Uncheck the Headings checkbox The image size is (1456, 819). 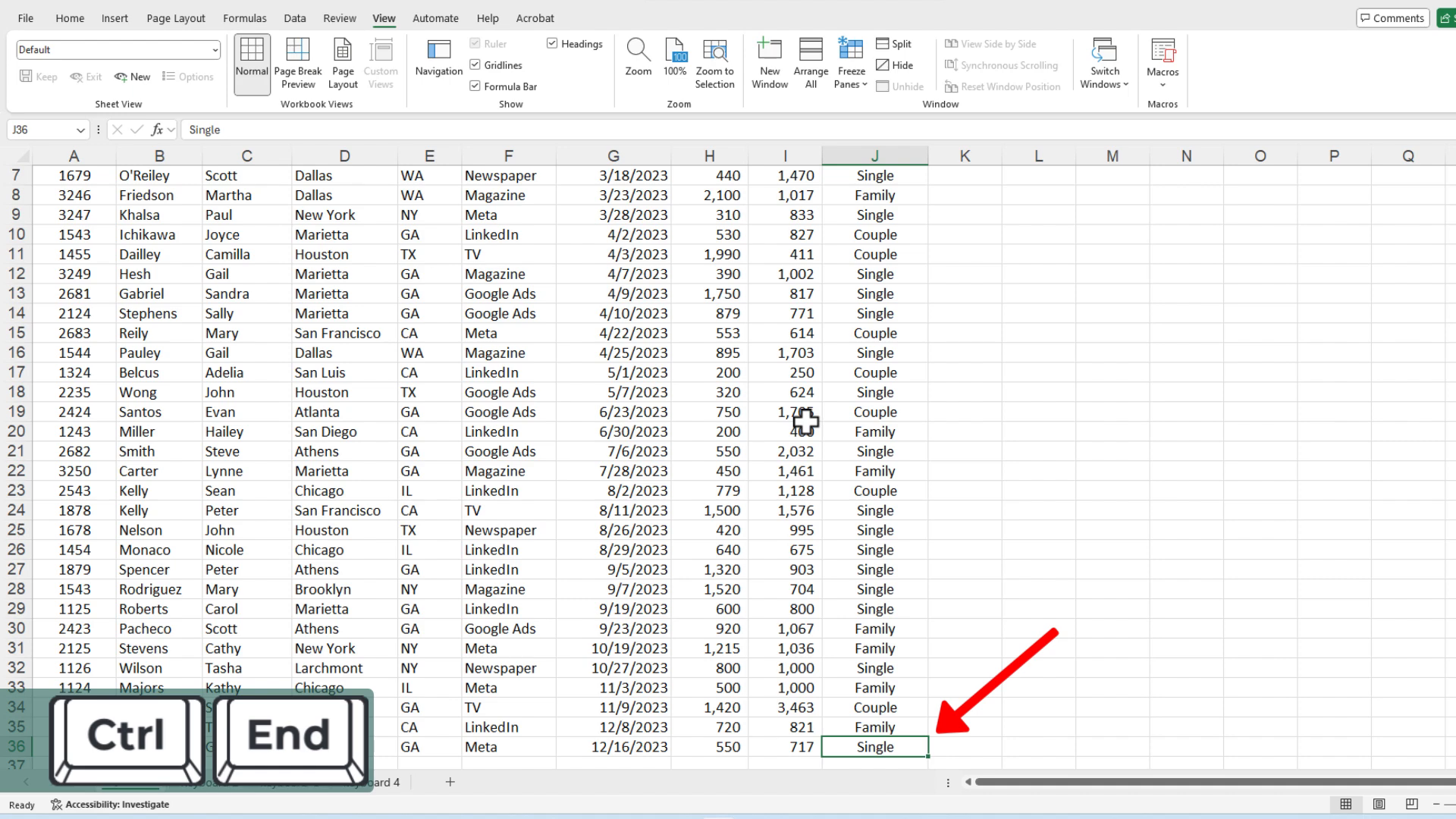click(552, 44)
